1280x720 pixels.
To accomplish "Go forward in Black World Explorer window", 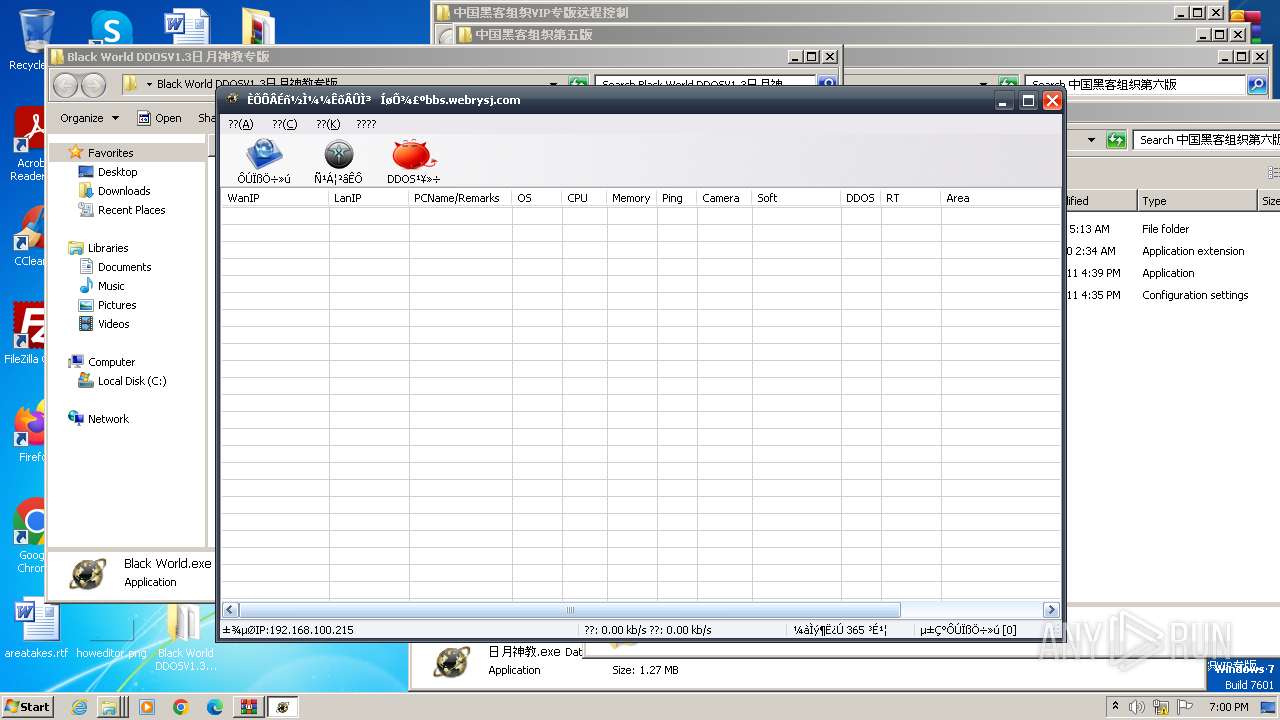I will (93, 85).
